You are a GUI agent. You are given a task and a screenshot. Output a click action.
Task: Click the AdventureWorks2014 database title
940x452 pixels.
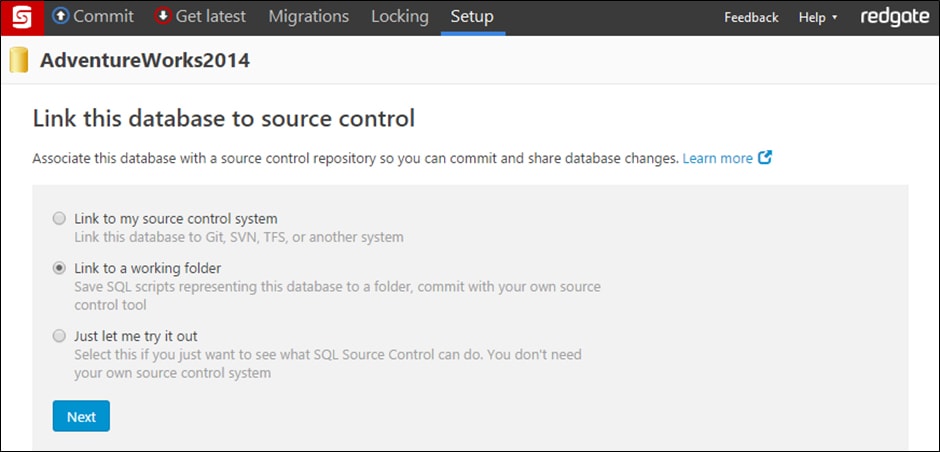(144, 61)
